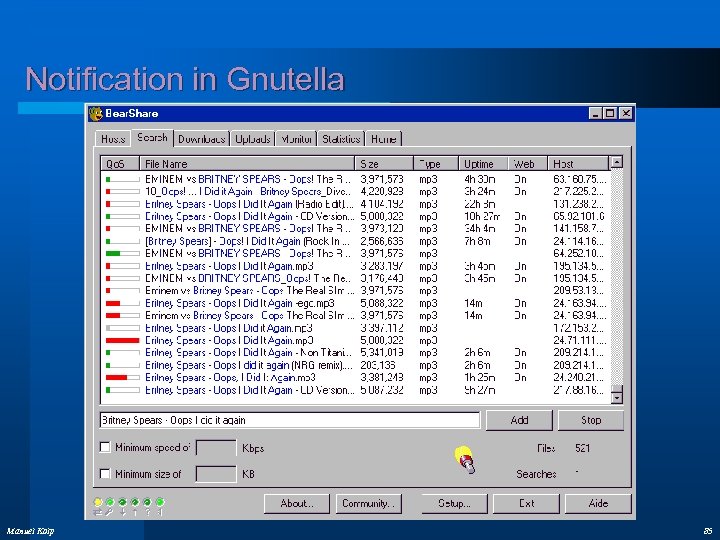Click the up-arrow upload status icon

point(135,512)
